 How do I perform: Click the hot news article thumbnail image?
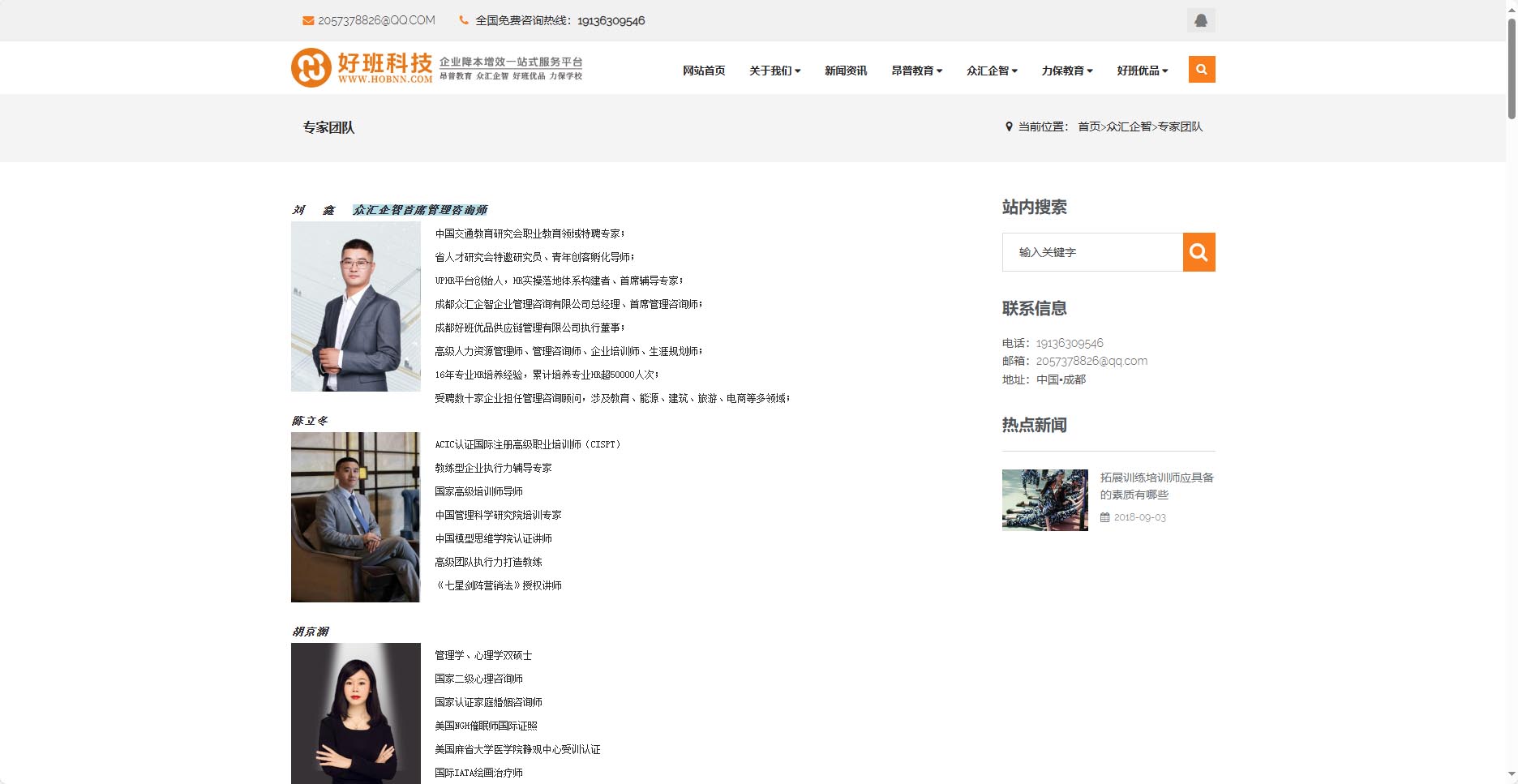[x=1044, y=500]
